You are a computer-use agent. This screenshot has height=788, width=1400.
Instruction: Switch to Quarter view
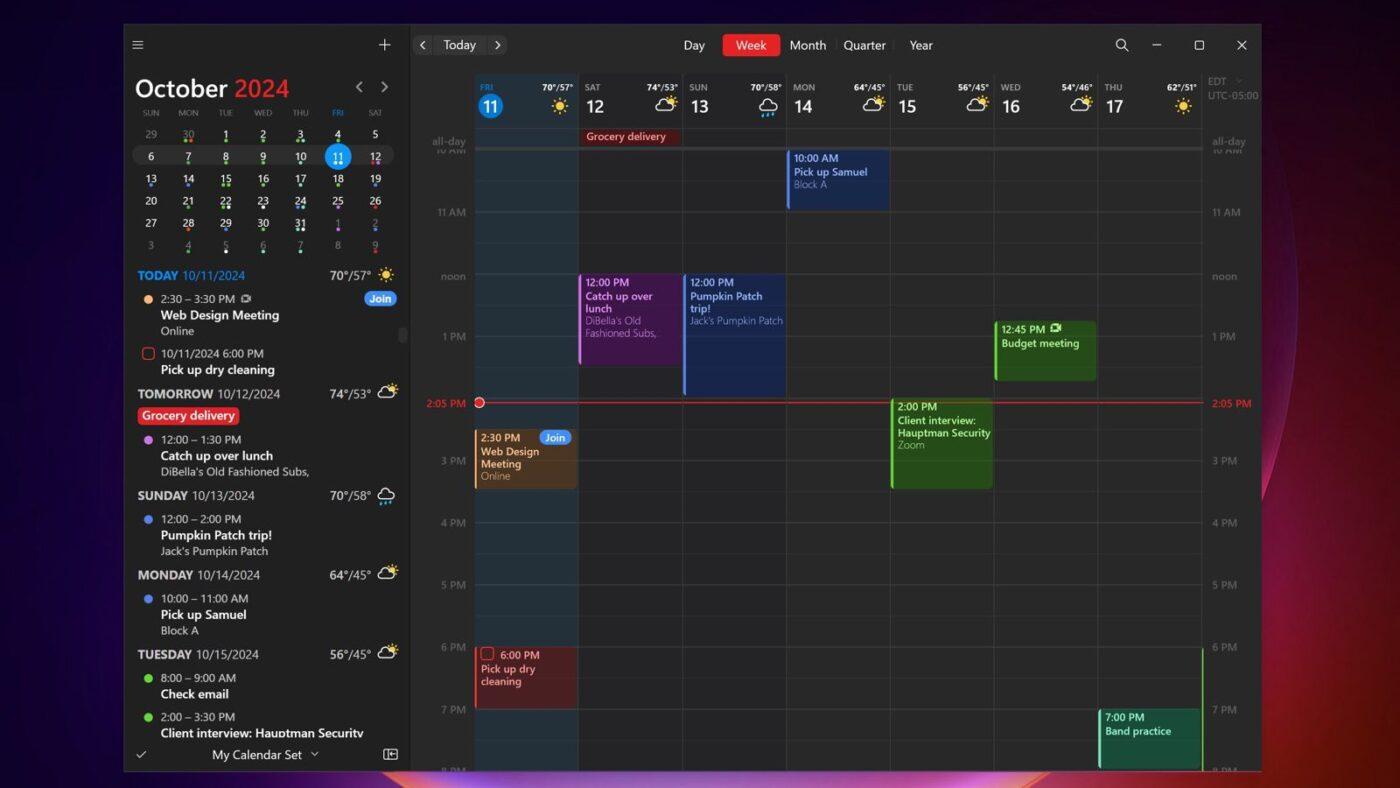864,45
